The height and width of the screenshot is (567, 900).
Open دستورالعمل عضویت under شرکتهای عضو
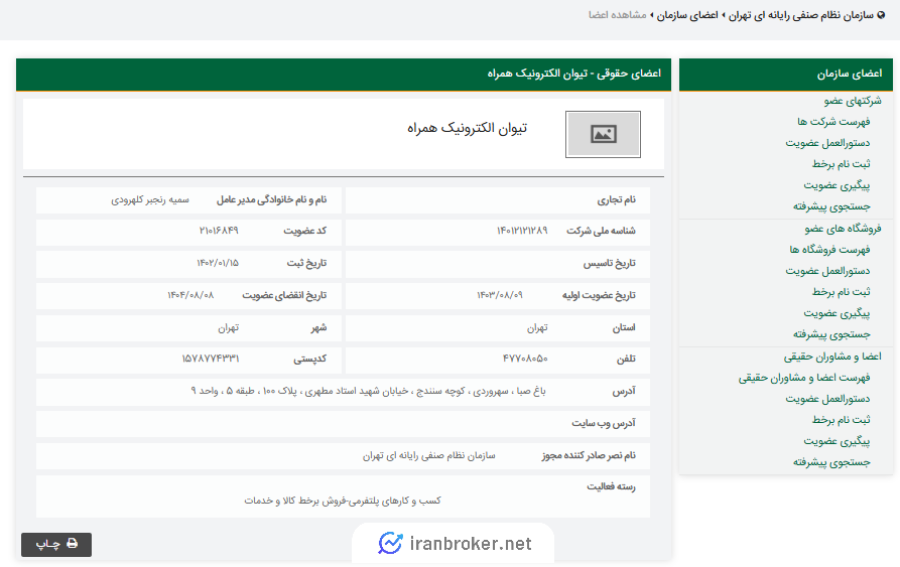828,143
